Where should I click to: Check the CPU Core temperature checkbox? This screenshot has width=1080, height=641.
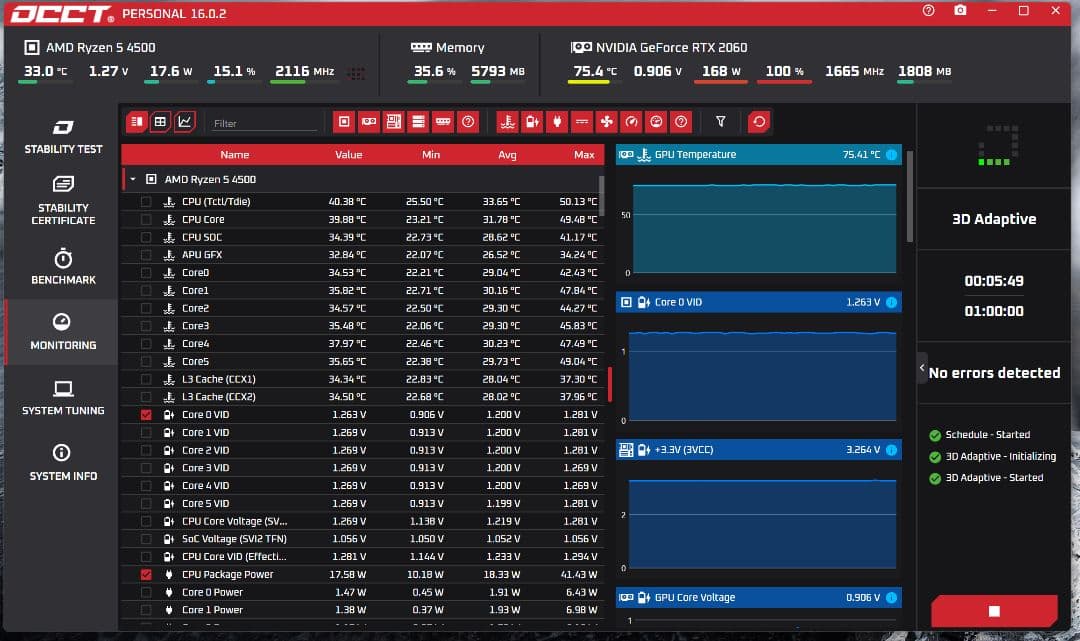click(x=146, y=220)
